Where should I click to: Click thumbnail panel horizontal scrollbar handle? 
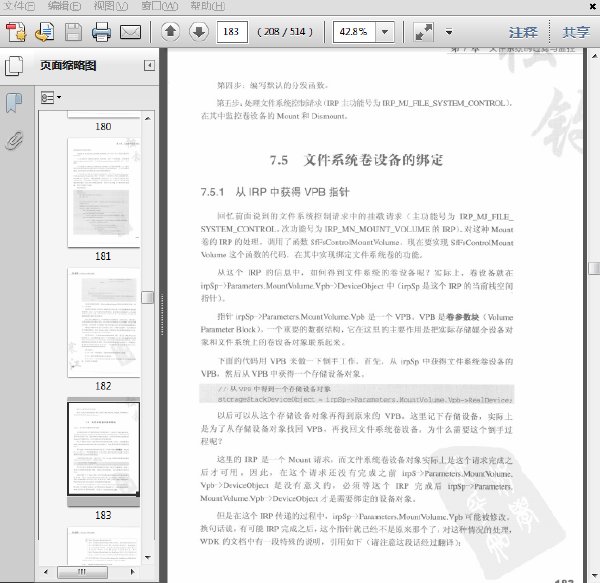(x=82, y=572)
